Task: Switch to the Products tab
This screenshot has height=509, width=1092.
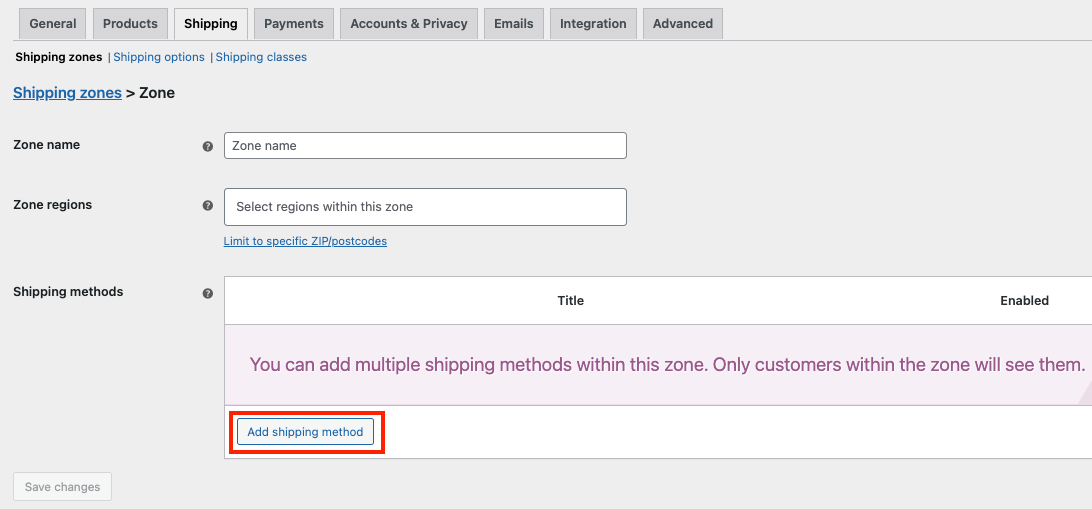Action: (x=130, y=24)
